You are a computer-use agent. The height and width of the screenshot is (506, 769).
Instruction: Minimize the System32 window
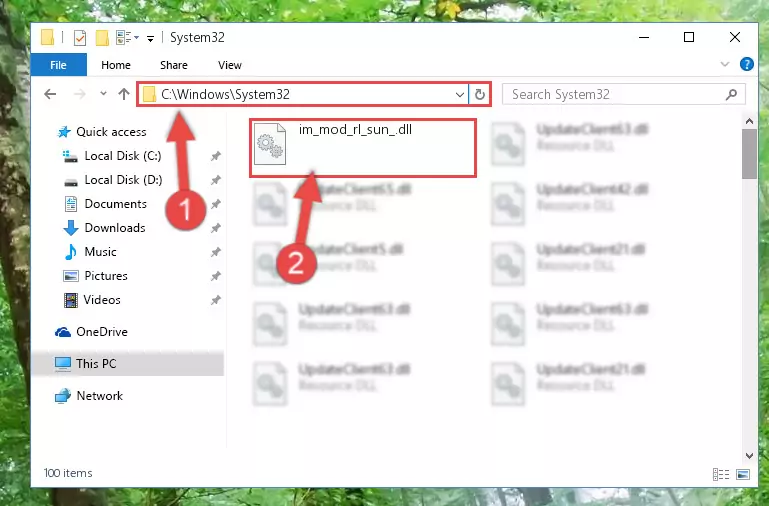(644, 37)
